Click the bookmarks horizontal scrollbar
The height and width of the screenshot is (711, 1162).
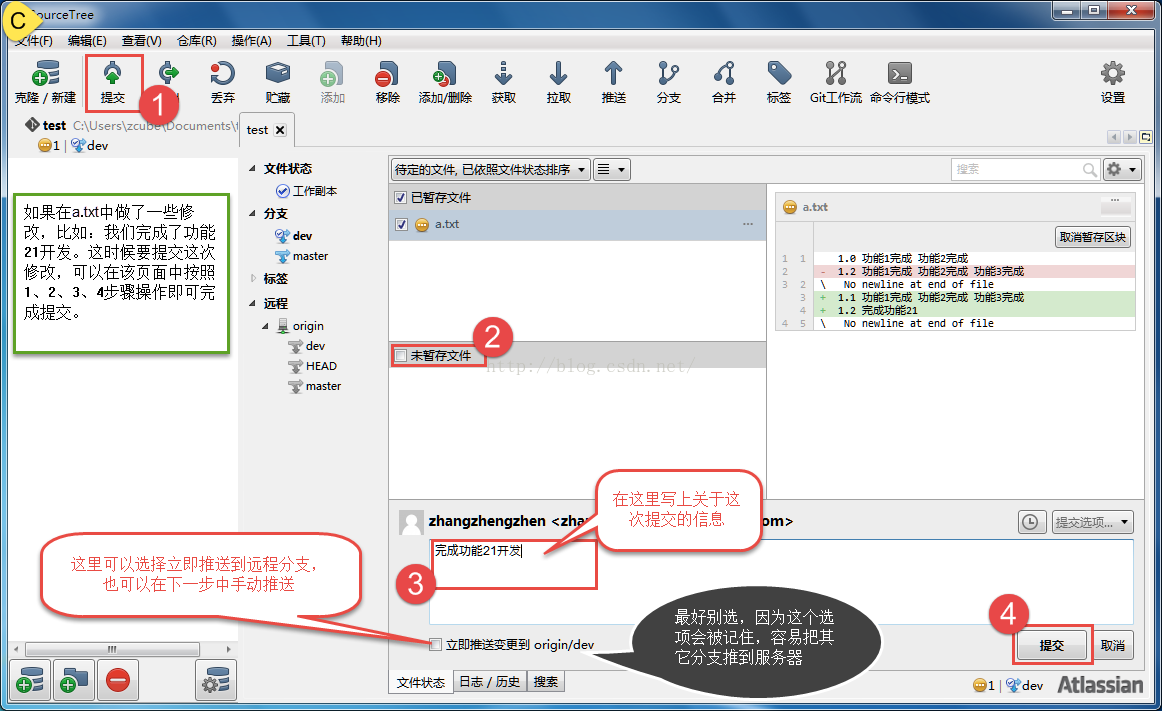click(113, 649)
